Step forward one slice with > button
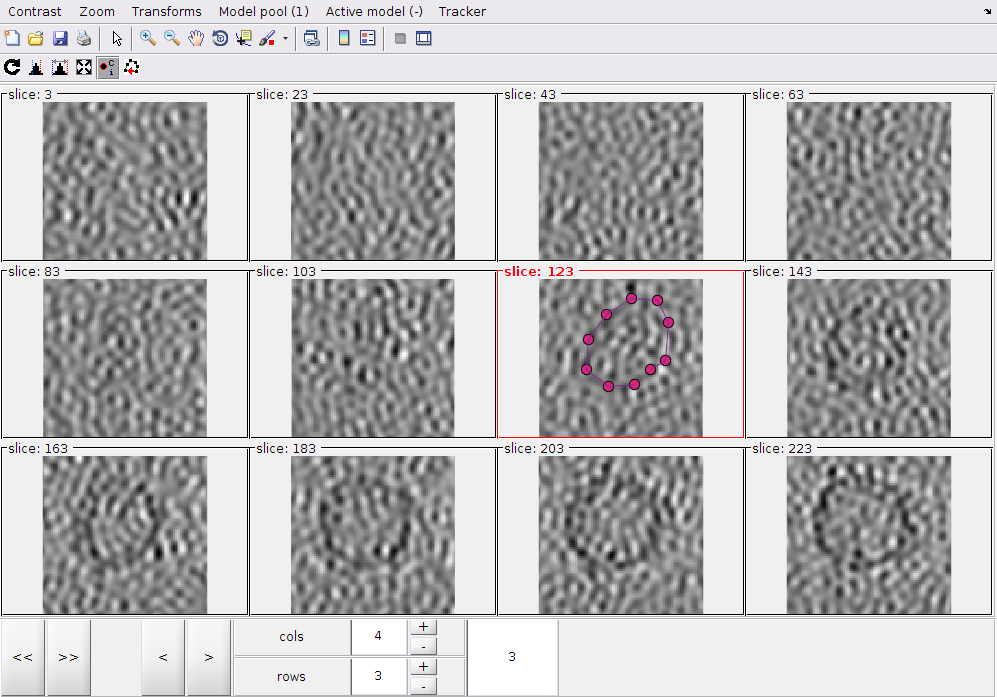 coord(209,658)
